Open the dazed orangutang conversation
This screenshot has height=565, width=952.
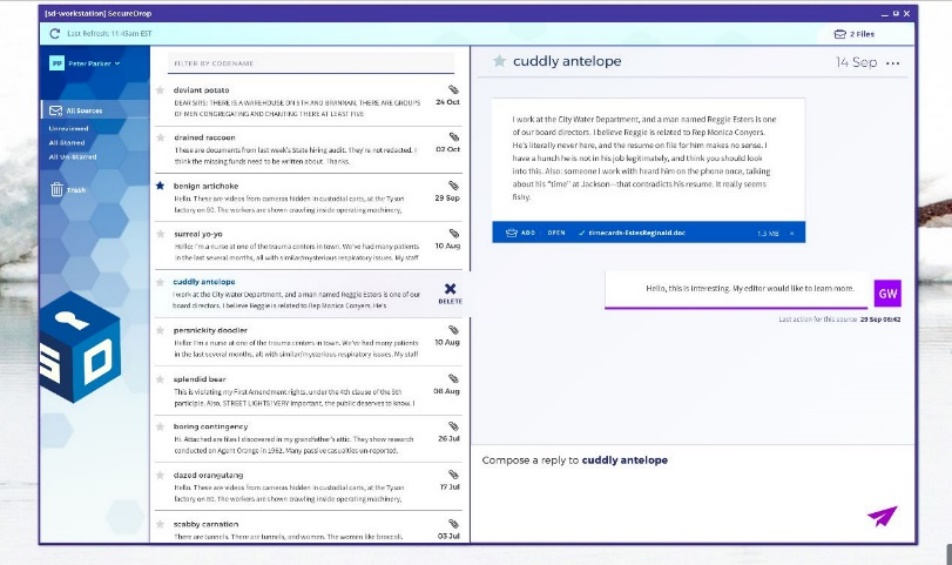pyautogui.click(x=308, y=487)
